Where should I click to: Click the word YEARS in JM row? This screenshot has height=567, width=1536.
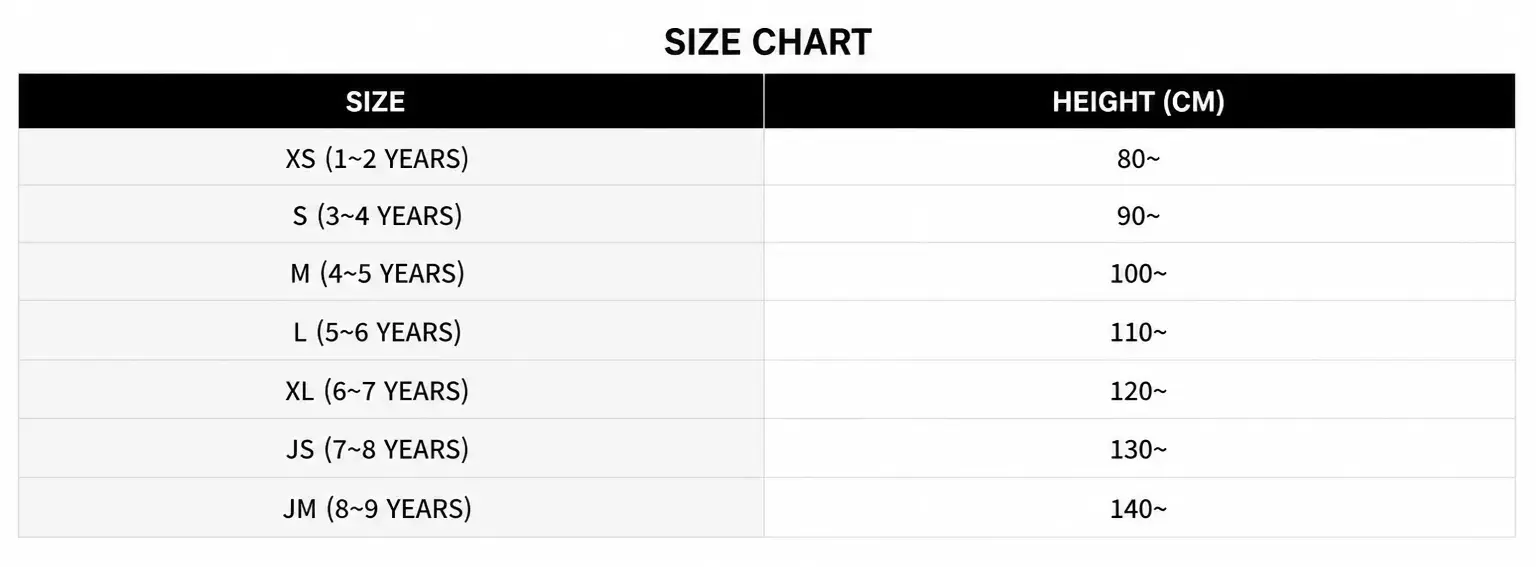tap(425, 508)
